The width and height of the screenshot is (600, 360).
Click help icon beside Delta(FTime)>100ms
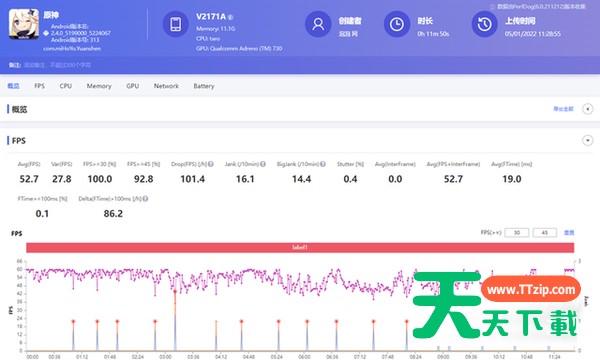145,199
